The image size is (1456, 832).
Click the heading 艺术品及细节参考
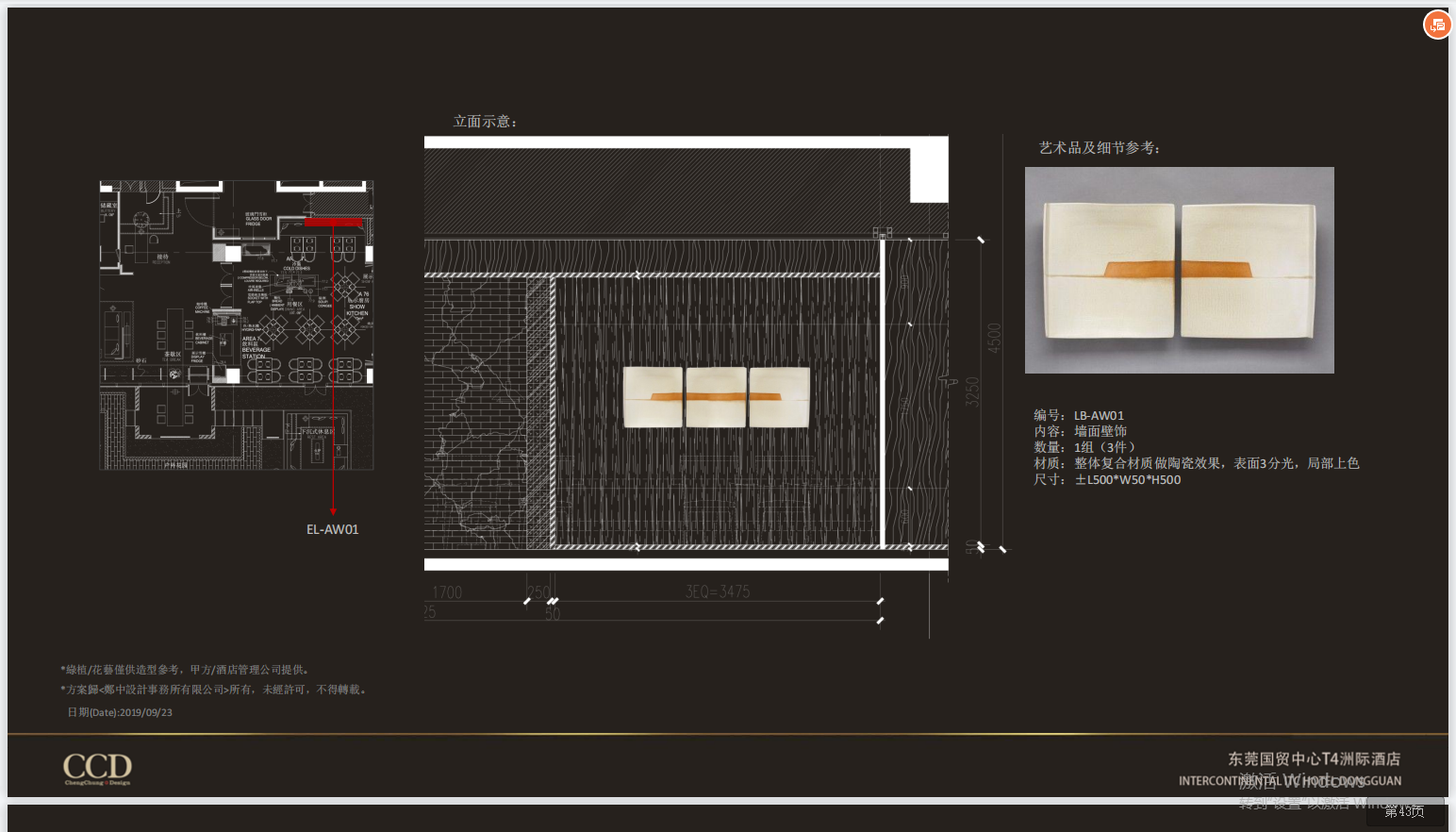point(1100,148)
